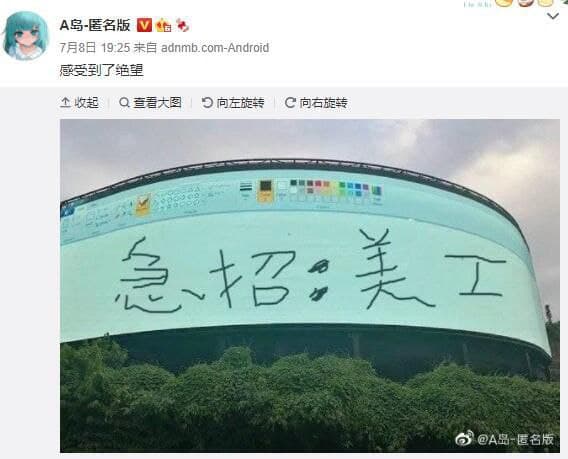Image resolution: width=568 pixels, height=459 pixels.
Task: Open the post options chevron menu
Action: coord(553,16)
